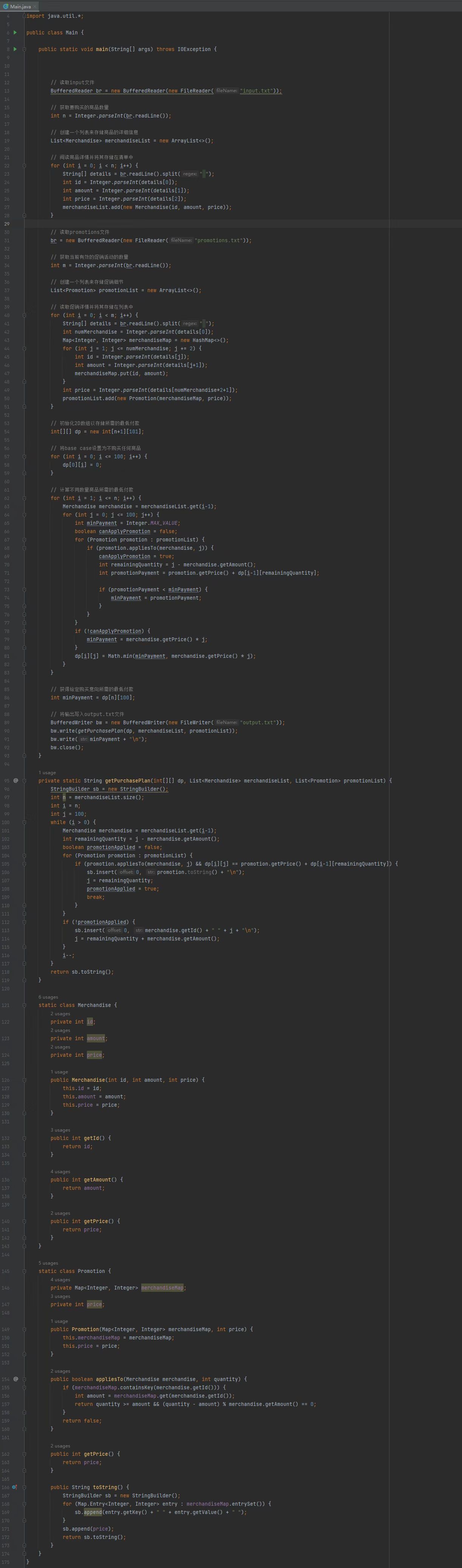Screen dimensions: 462x1568
Task: Fold the while loop in getPurchasePlan
Action: 24,822
